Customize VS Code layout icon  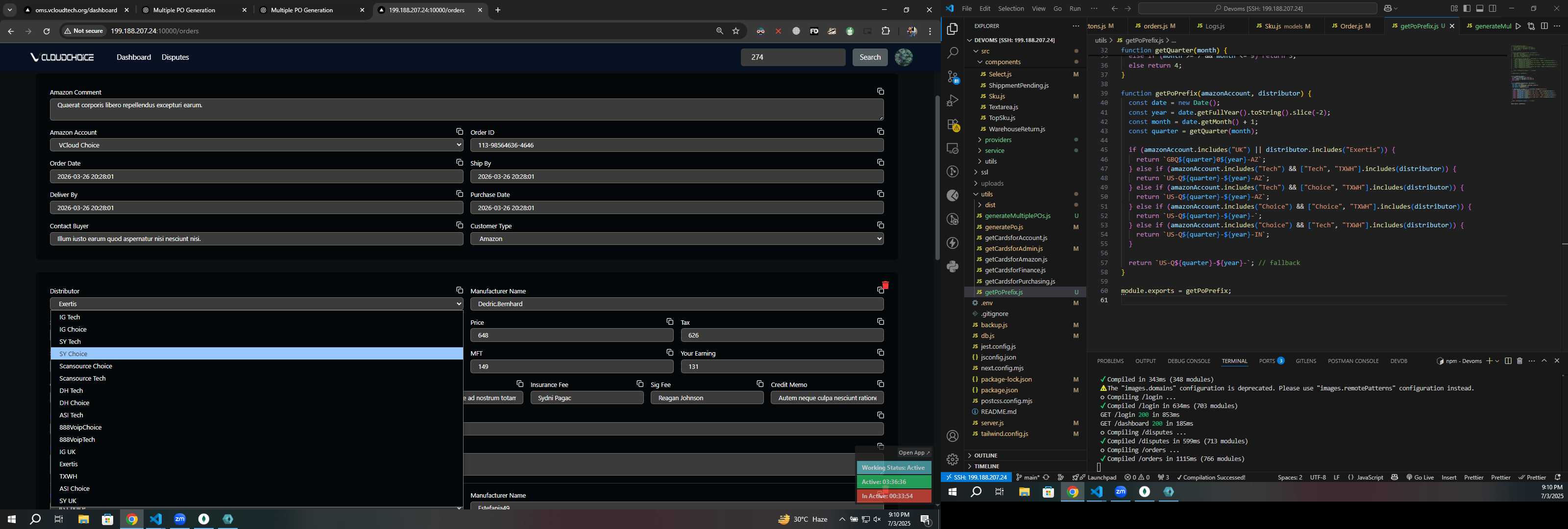[x=1453, y=8]
